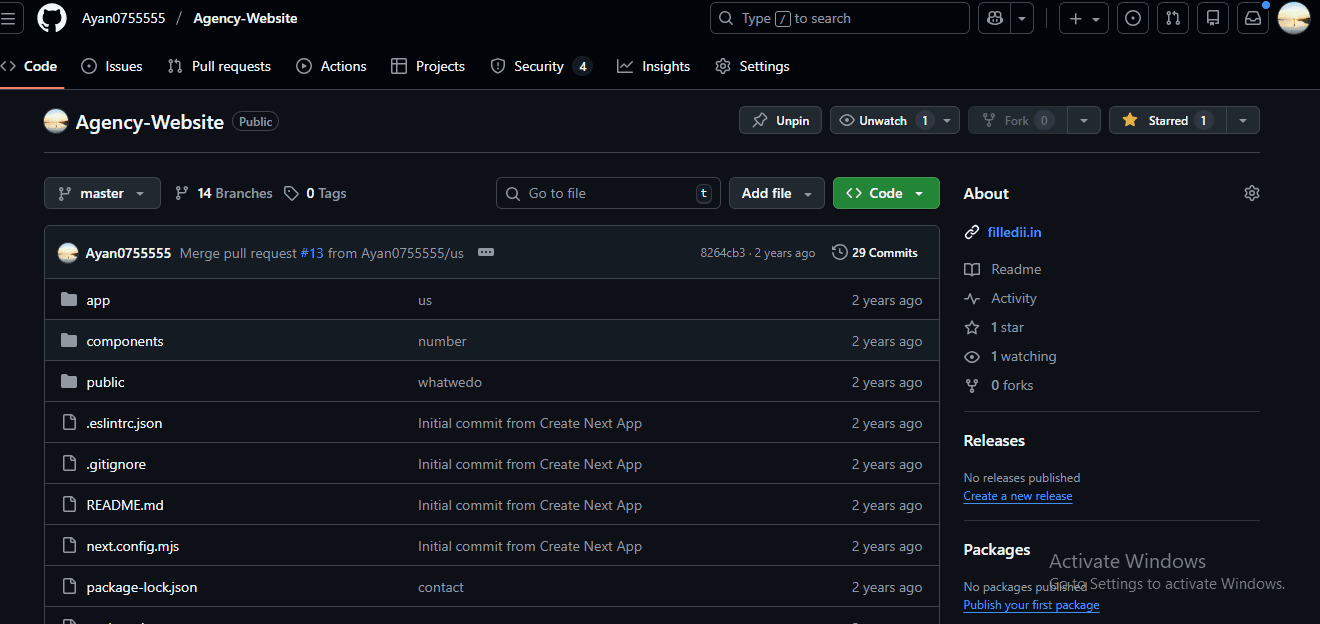The width and height of the screenshot is (1320, 624).
Task: Click Create a new release
Action: point(1017,496)
